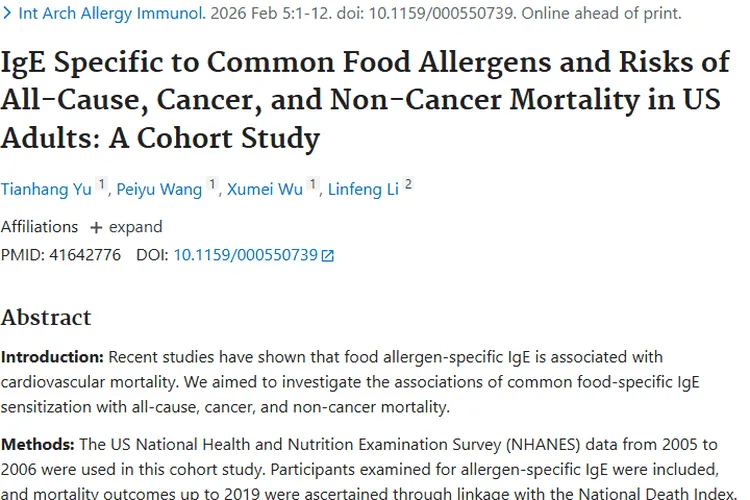The height and width of the screenshot is (500, 750).
Task: Click affiliation superscript 1 after Peiyu Wang
Action: [212, 185]
